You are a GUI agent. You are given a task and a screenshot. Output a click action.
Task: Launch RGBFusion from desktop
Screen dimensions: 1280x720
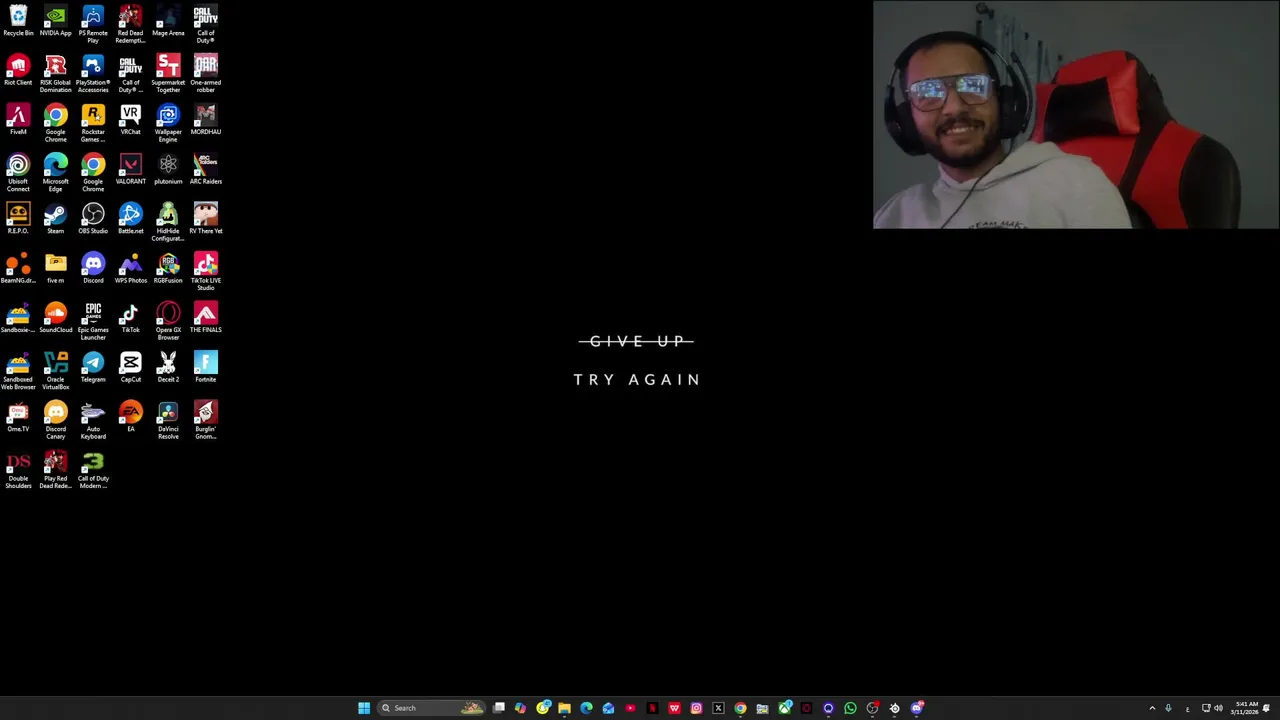pos(168,269)
